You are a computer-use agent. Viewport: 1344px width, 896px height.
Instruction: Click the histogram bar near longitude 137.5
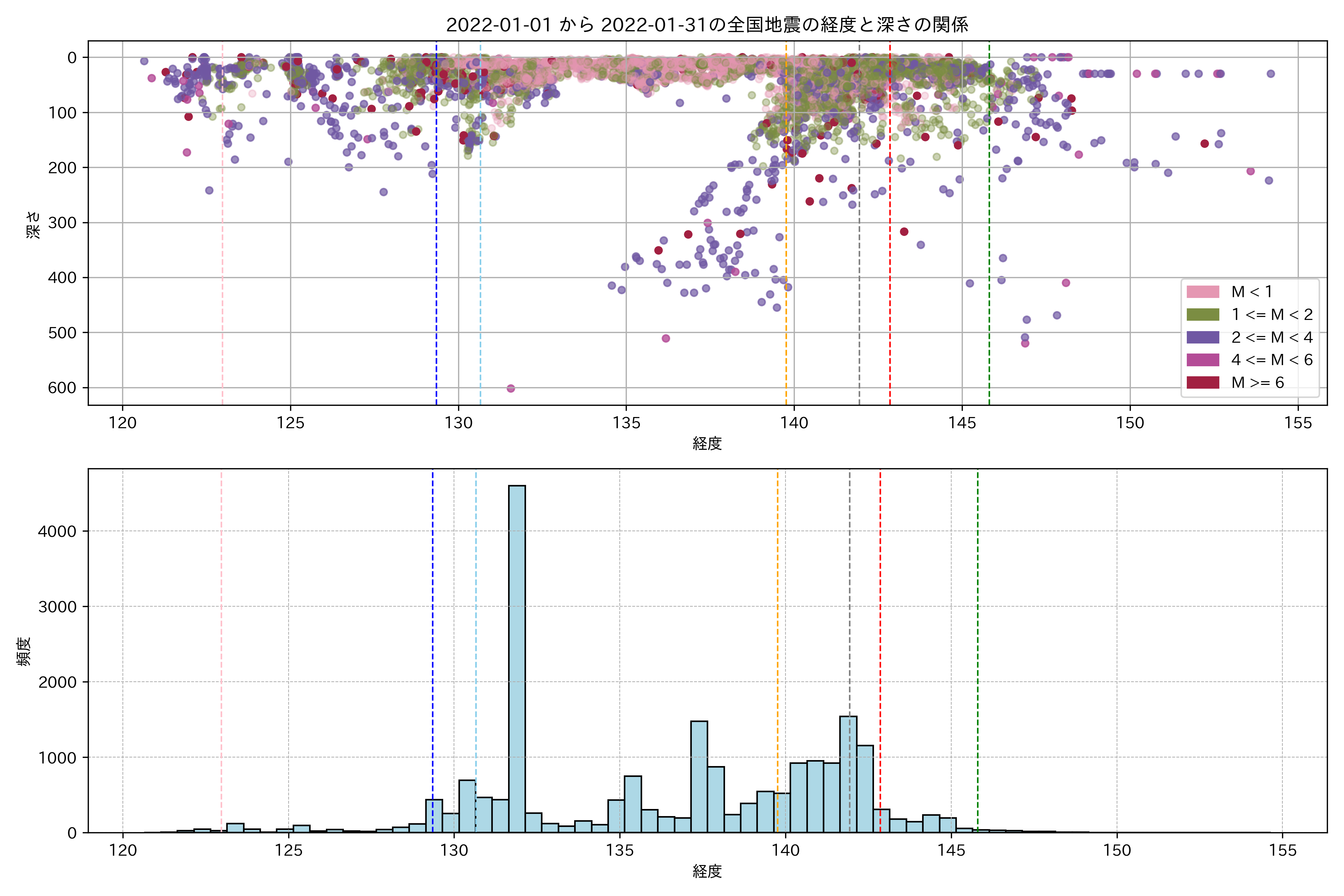coord(699,777)
